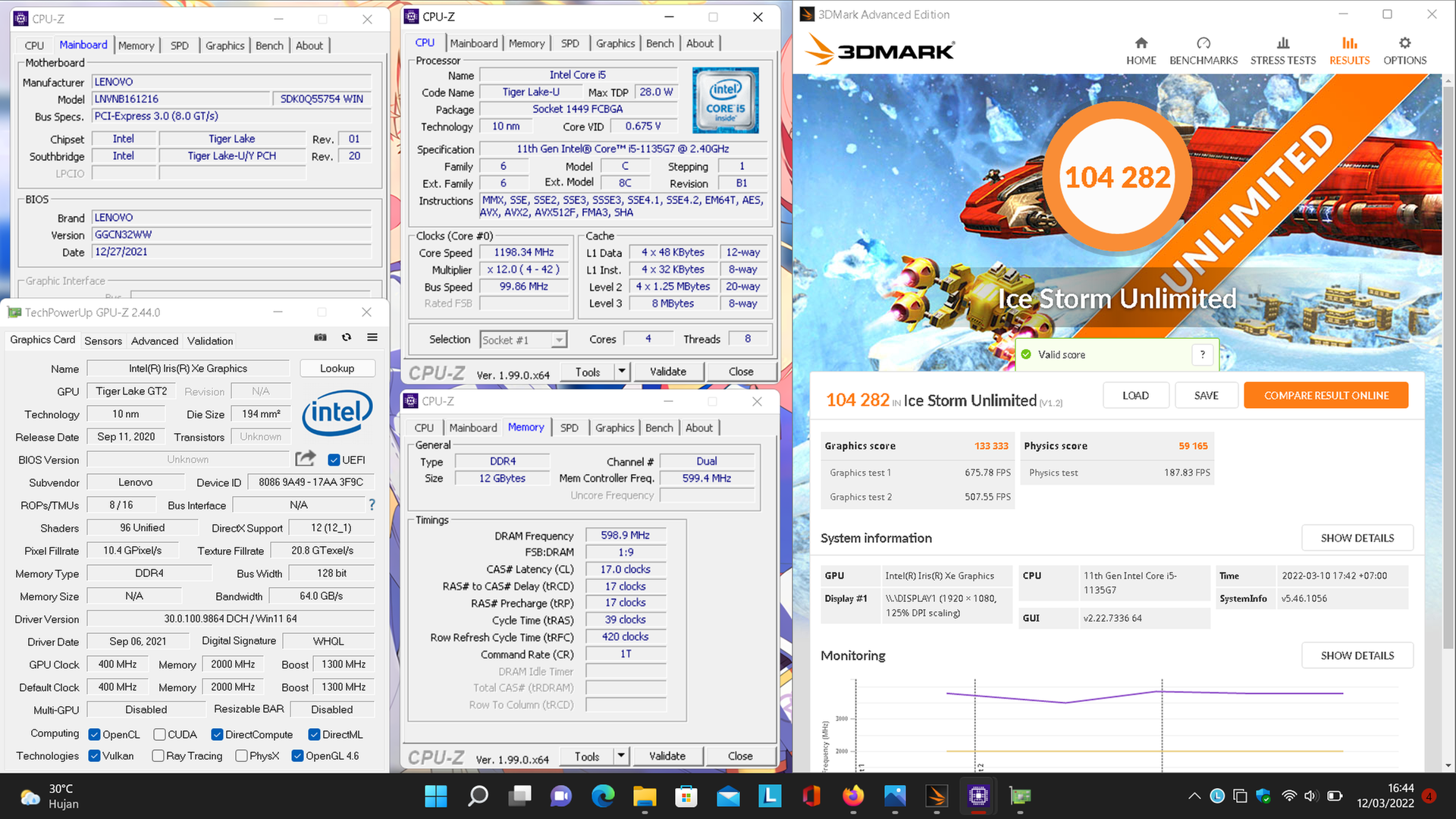The height and width of the screenshot is (819, 1456).
Task: Open Graphics tab in CPU-Z Memory window
Action: pos(614,428)
